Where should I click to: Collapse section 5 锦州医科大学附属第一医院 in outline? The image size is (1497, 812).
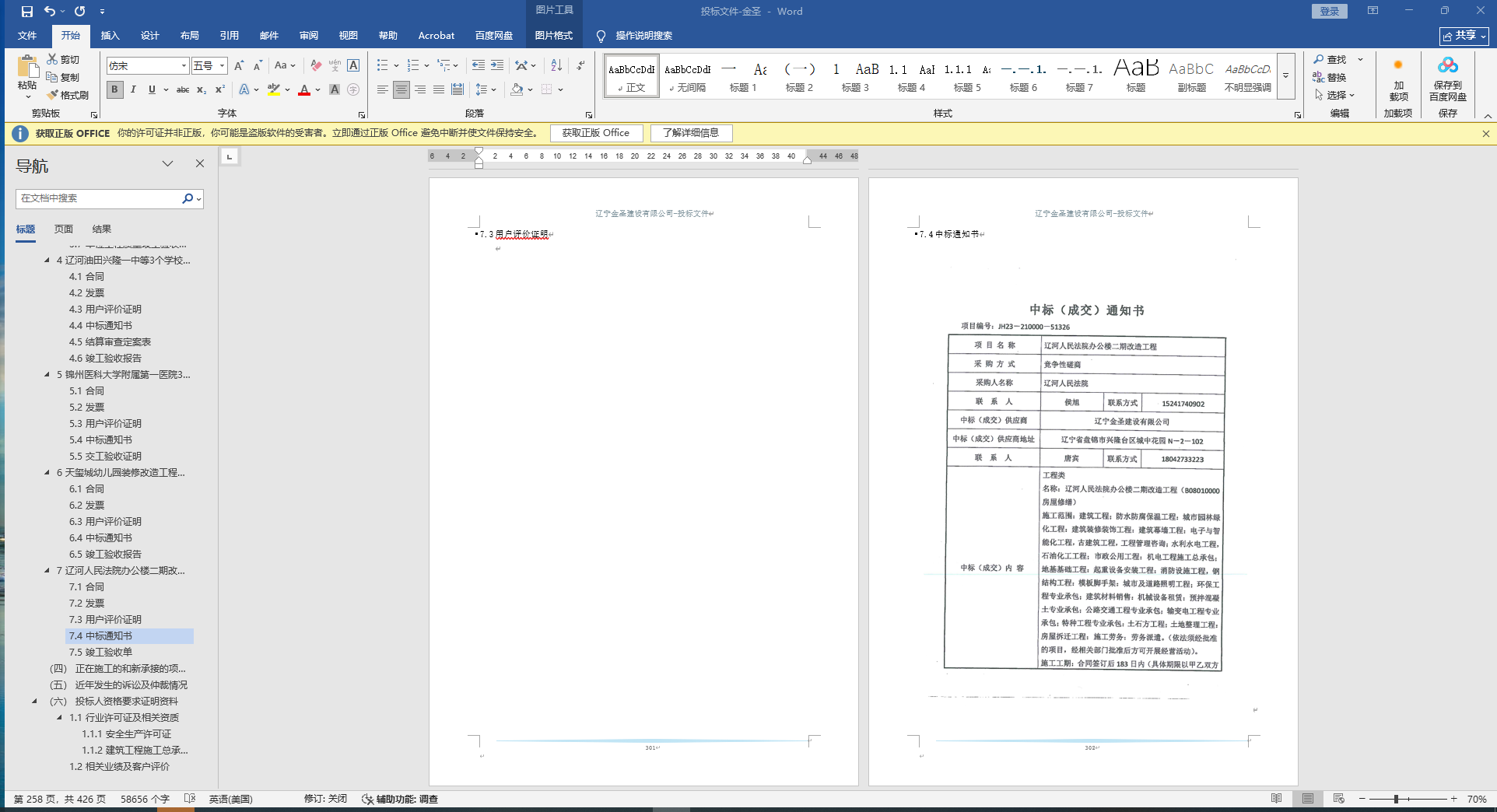click(47, 375)
